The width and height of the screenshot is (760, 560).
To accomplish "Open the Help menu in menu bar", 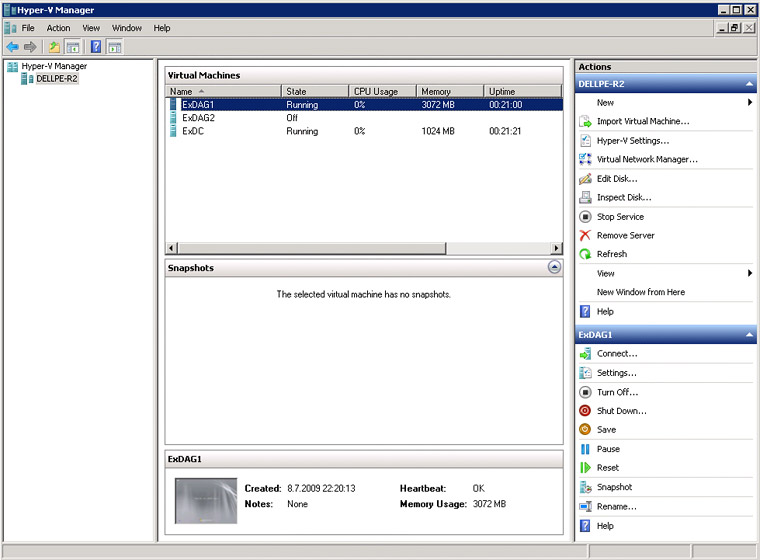I will pyautogui.click(x=162, y=28).
